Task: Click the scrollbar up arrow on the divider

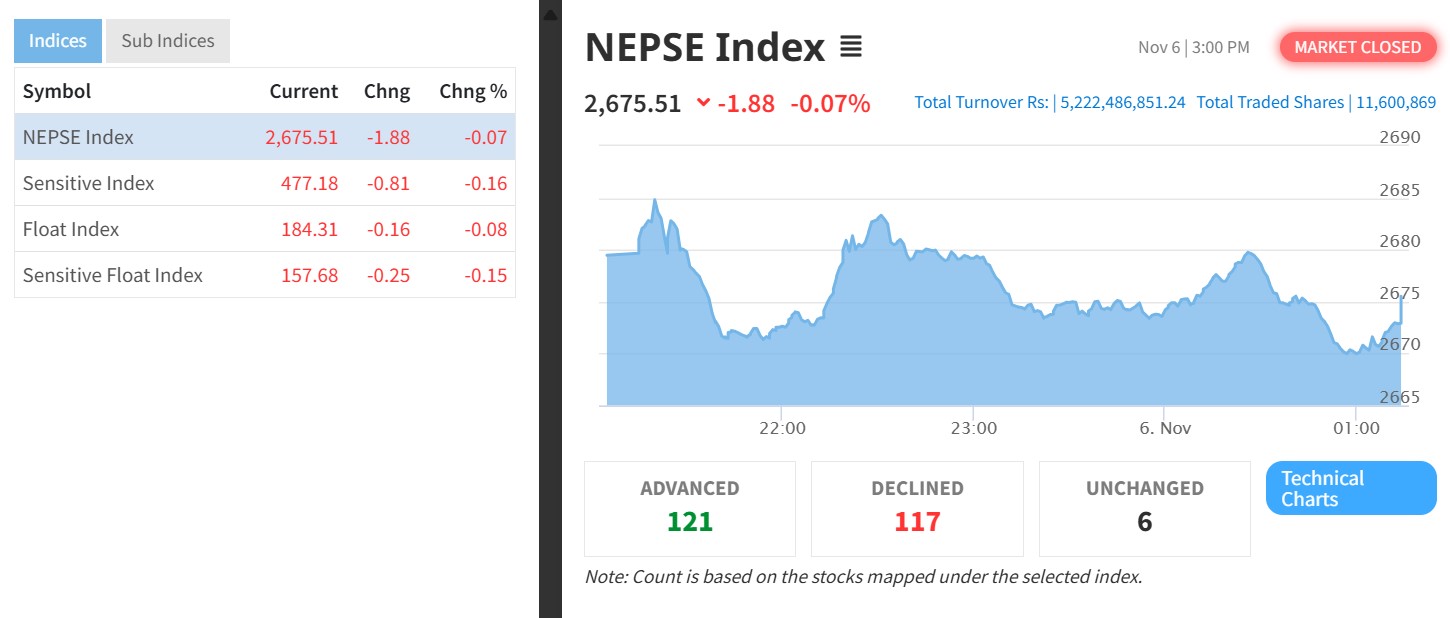Action: coord(550,12)
